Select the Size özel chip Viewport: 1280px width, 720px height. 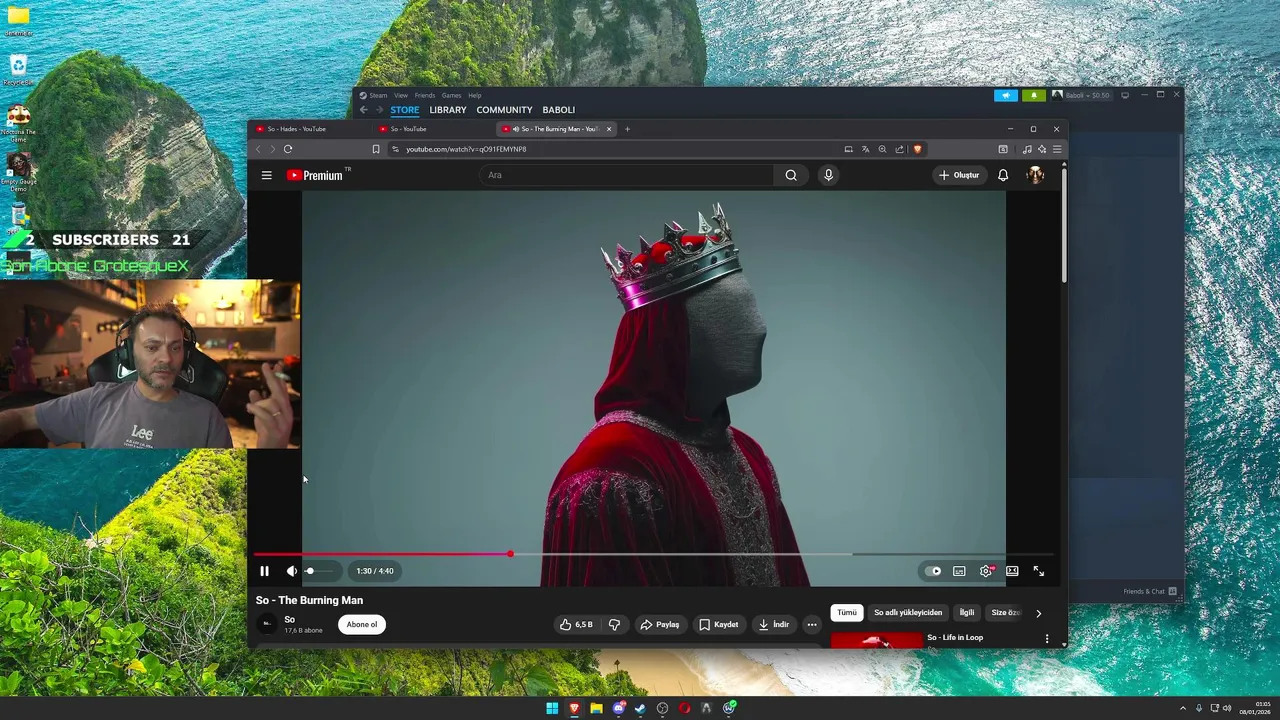coord(1005,612)
